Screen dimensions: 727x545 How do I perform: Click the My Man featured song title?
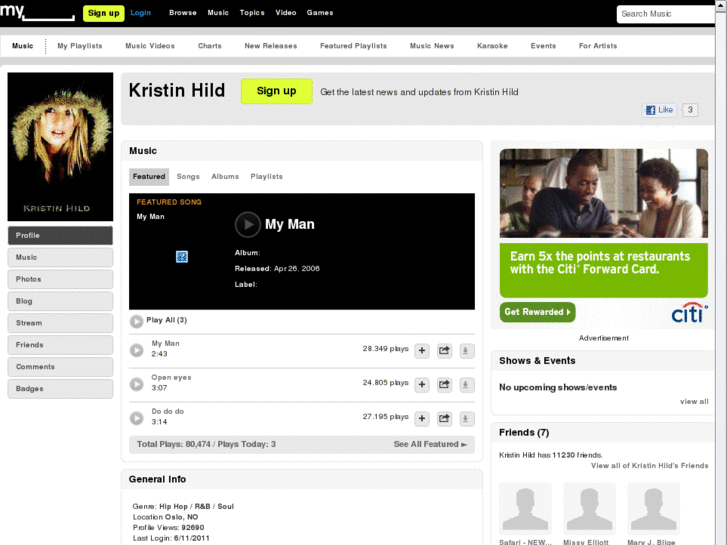pos(290,224)
